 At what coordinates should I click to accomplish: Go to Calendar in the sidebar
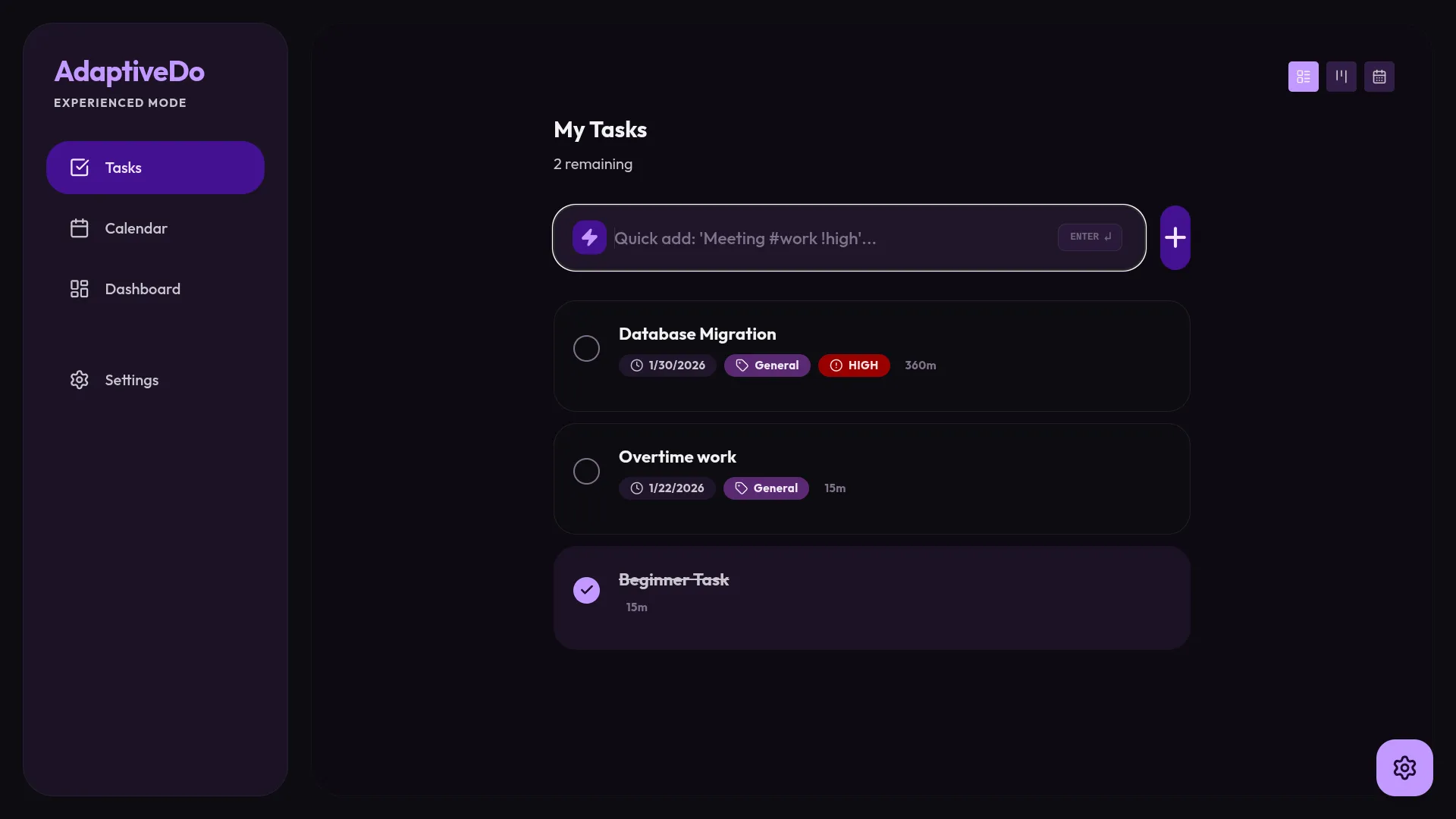pyautogui.click(x=136, y=228)
